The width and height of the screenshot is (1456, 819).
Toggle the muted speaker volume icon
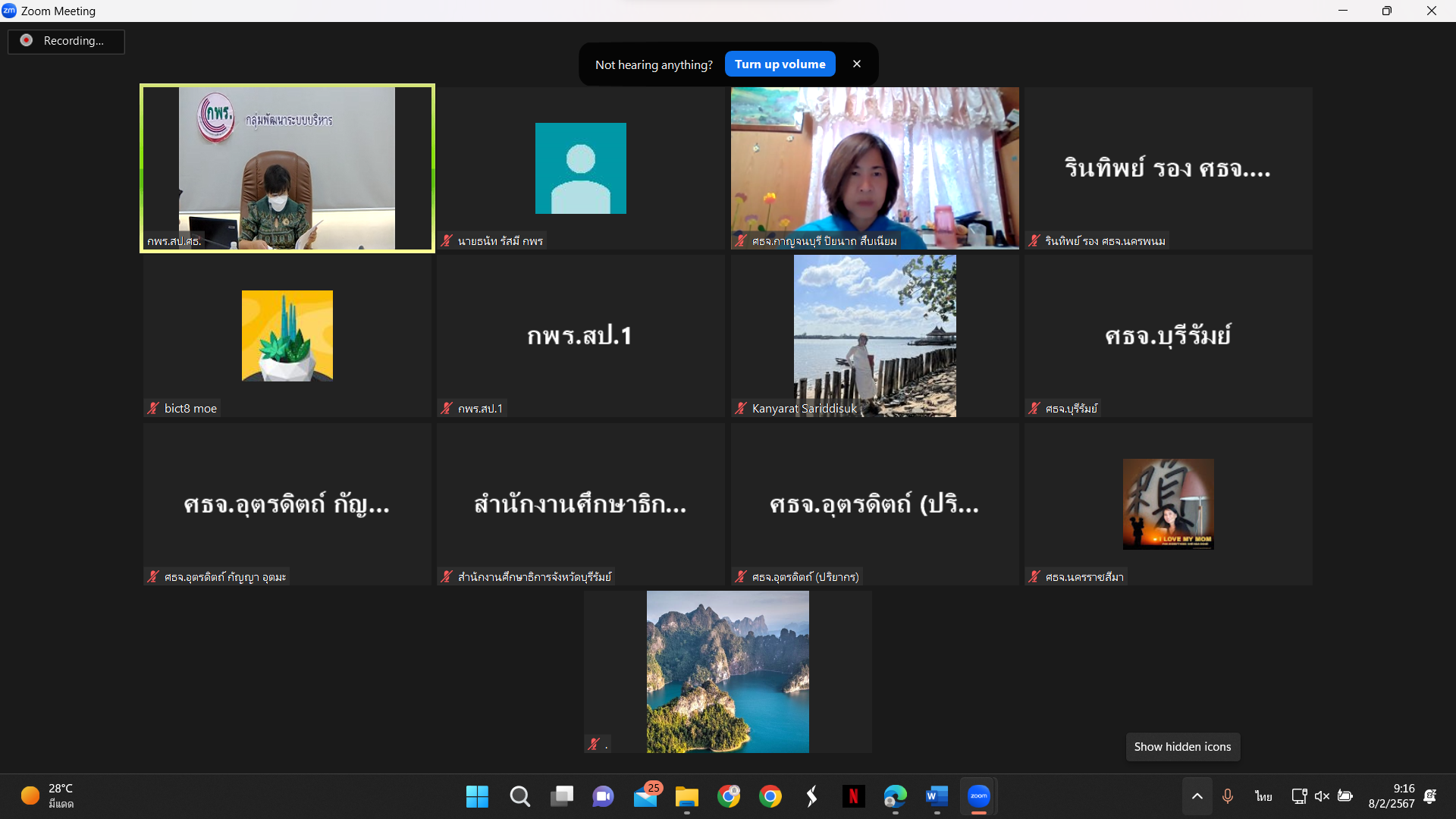[1322, 796]
